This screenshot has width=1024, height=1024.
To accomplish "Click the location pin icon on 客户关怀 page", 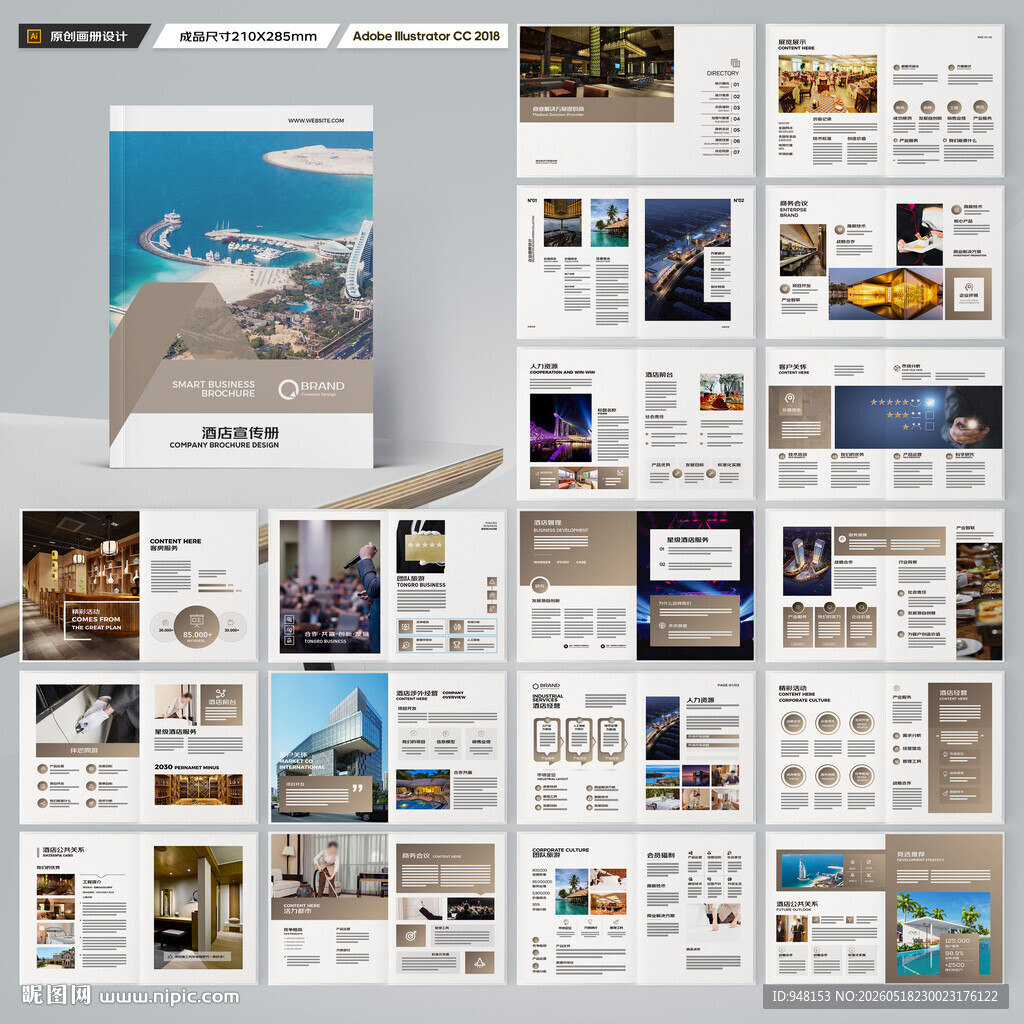I will click(x=790, y=398).
